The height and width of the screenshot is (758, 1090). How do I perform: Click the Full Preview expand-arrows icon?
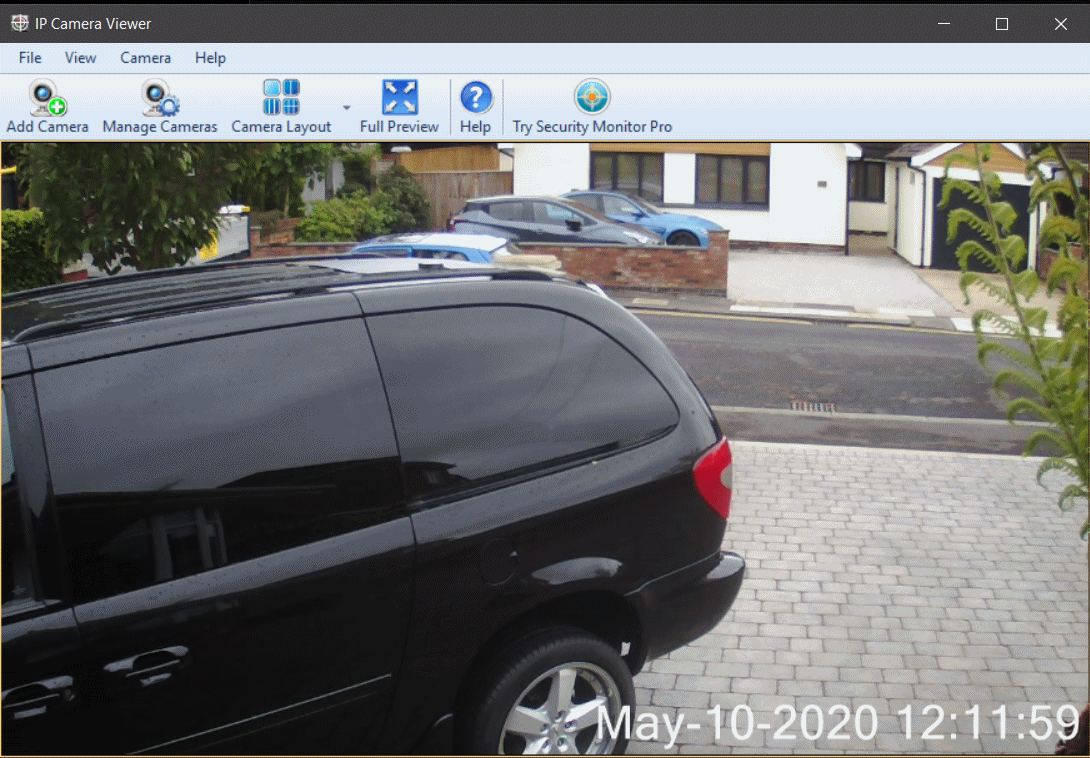[399, 98]
